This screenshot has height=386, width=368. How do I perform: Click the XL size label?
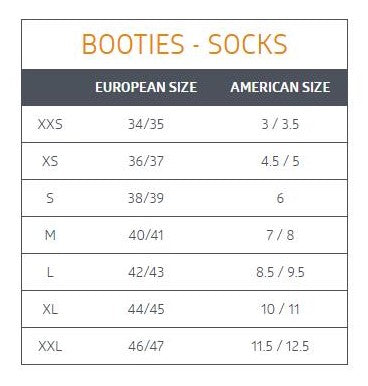pyautogui.click(x=50, y=309)
